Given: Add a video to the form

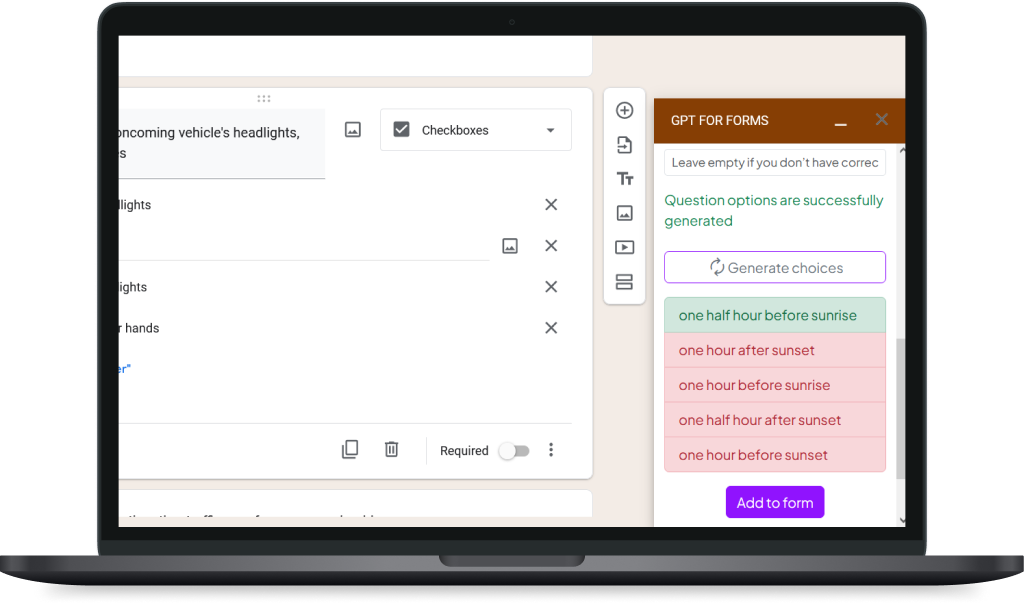Looking at the screenshot, I should click(624, 247).
